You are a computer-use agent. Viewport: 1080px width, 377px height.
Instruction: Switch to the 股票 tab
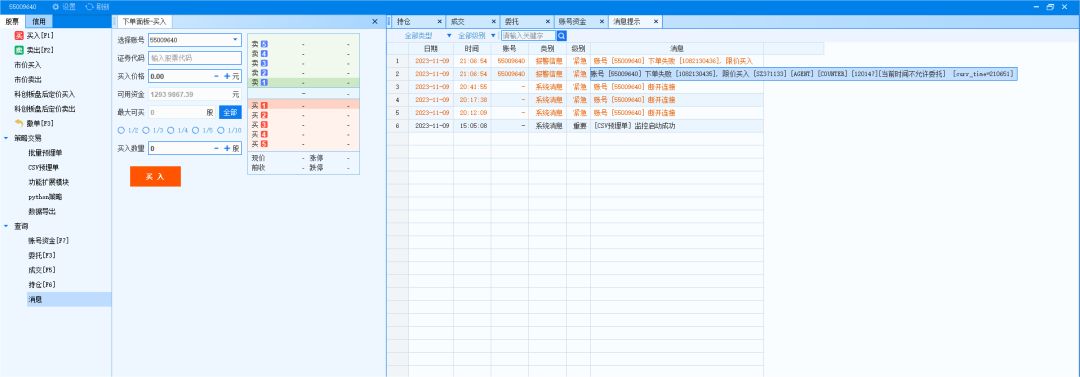[x=12, y=21]
